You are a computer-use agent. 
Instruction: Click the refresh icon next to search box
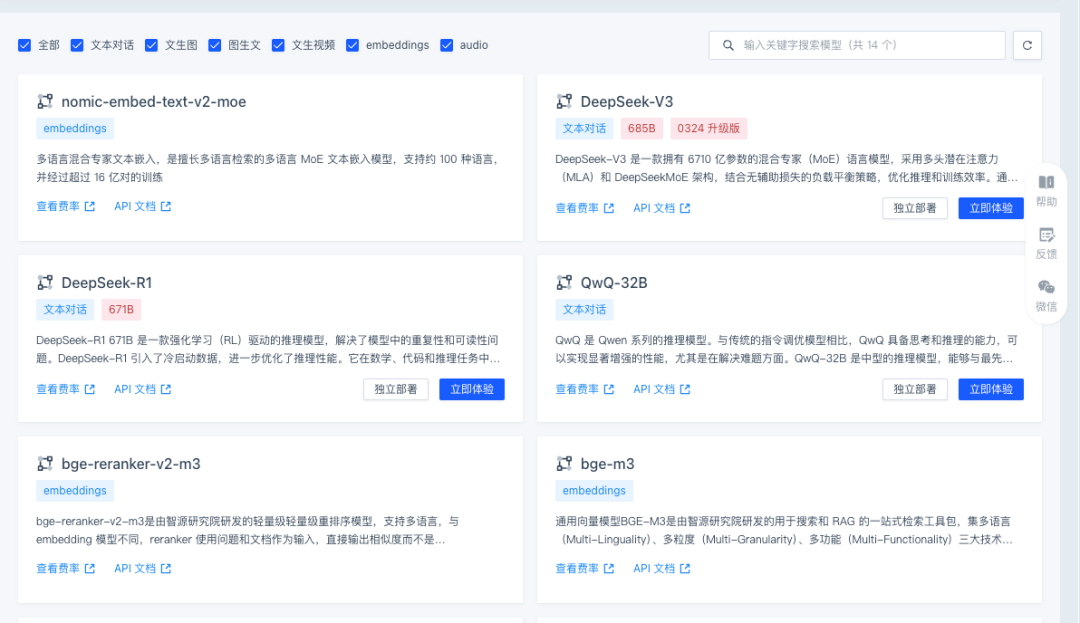pyautogui.click(x=1027, y=45)
